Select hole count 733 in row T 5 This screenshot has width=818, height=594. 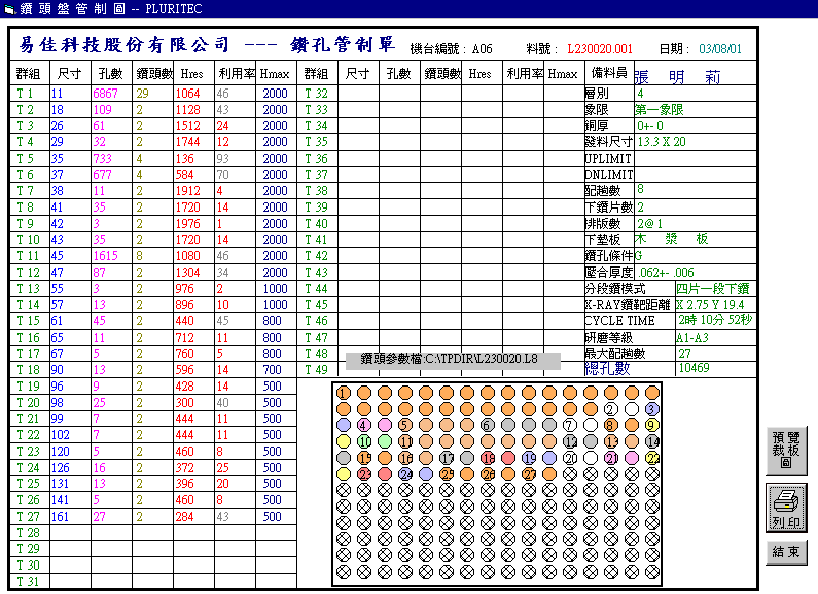coord(102,159)
